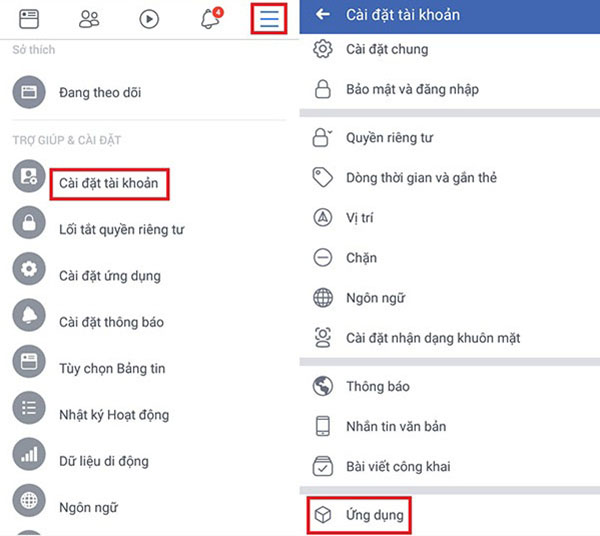Open Lối tắt quyền riêng tư
Screen dimensions: 600x536
122,230
